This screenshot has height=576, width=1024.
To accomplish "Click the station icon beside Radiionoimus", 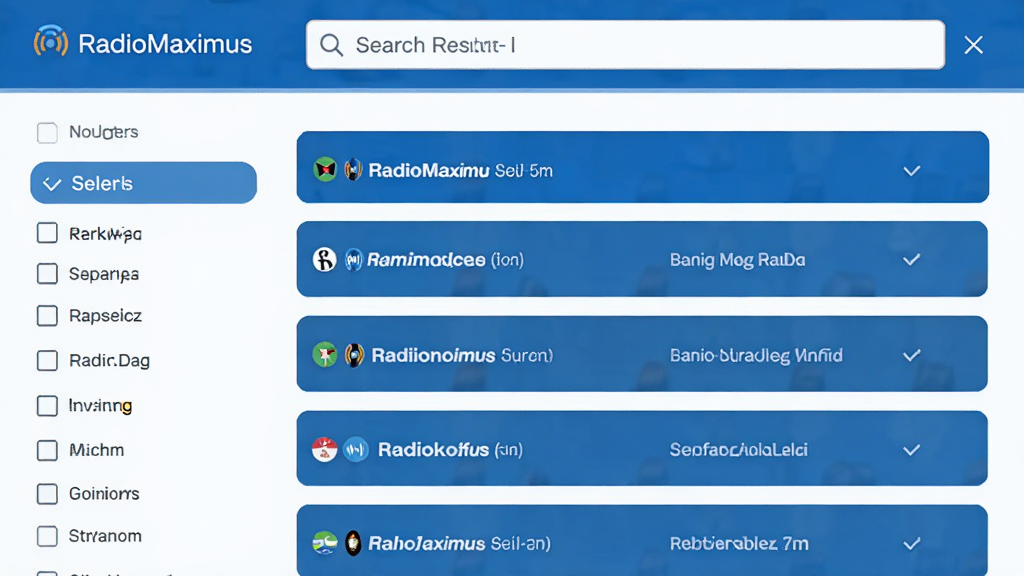I will pyautogui.click(x=354, y=355).
